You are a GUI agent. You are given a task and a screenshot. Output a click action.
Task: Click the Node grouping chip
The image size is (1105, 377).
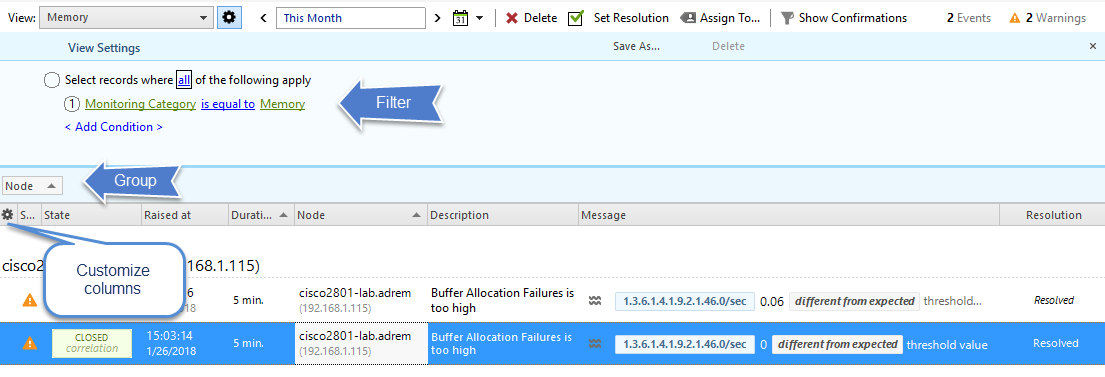[x=32, y=186]
